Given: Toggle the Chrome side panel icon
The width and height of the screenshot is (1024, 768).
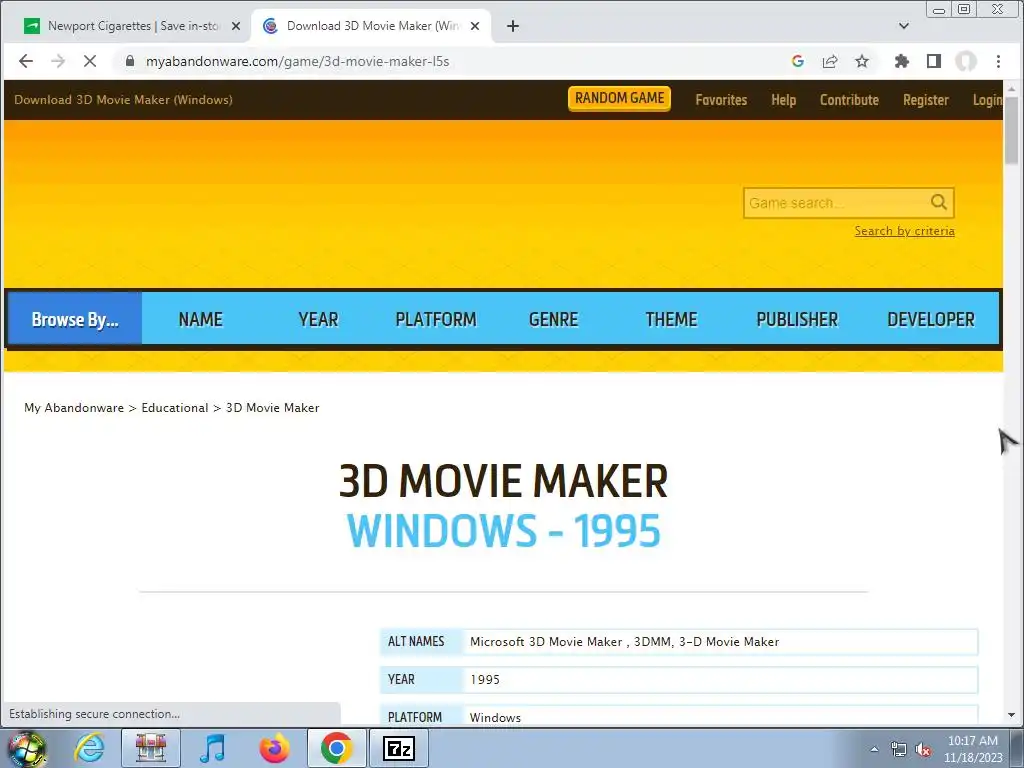Looking at the screenshot, I should (x=934, y=61).
